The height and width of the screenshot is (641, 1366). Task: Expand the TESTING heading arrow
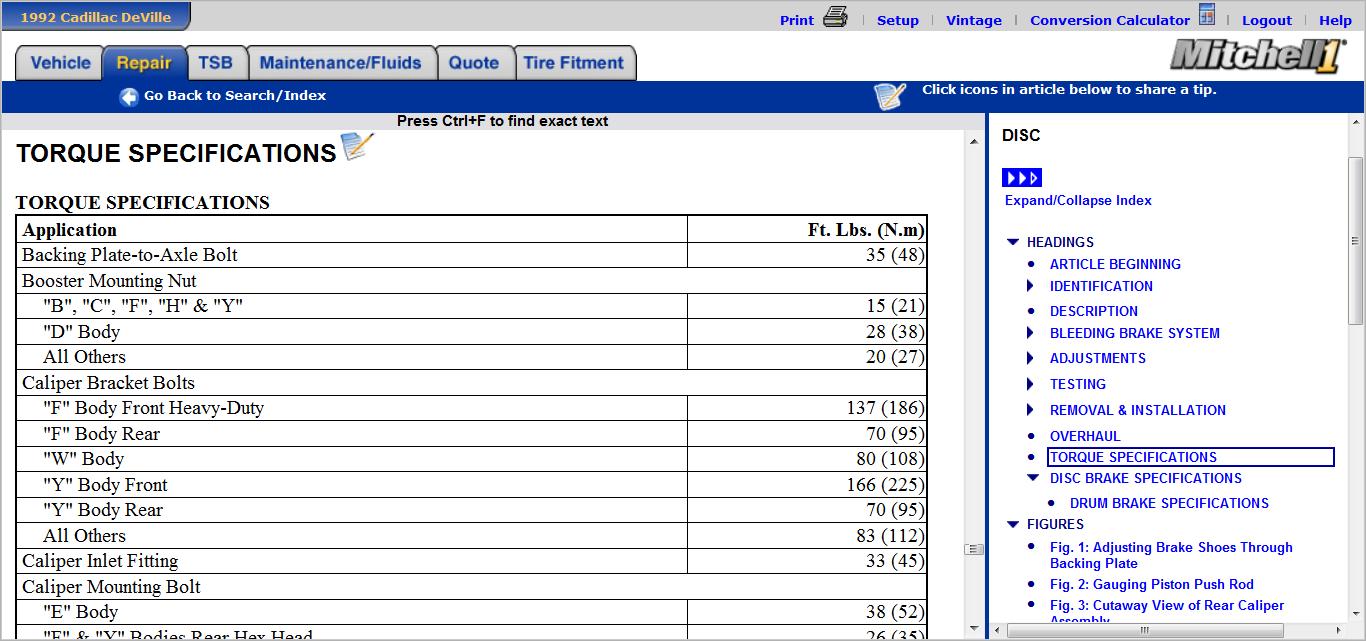tap(1031, 384)
